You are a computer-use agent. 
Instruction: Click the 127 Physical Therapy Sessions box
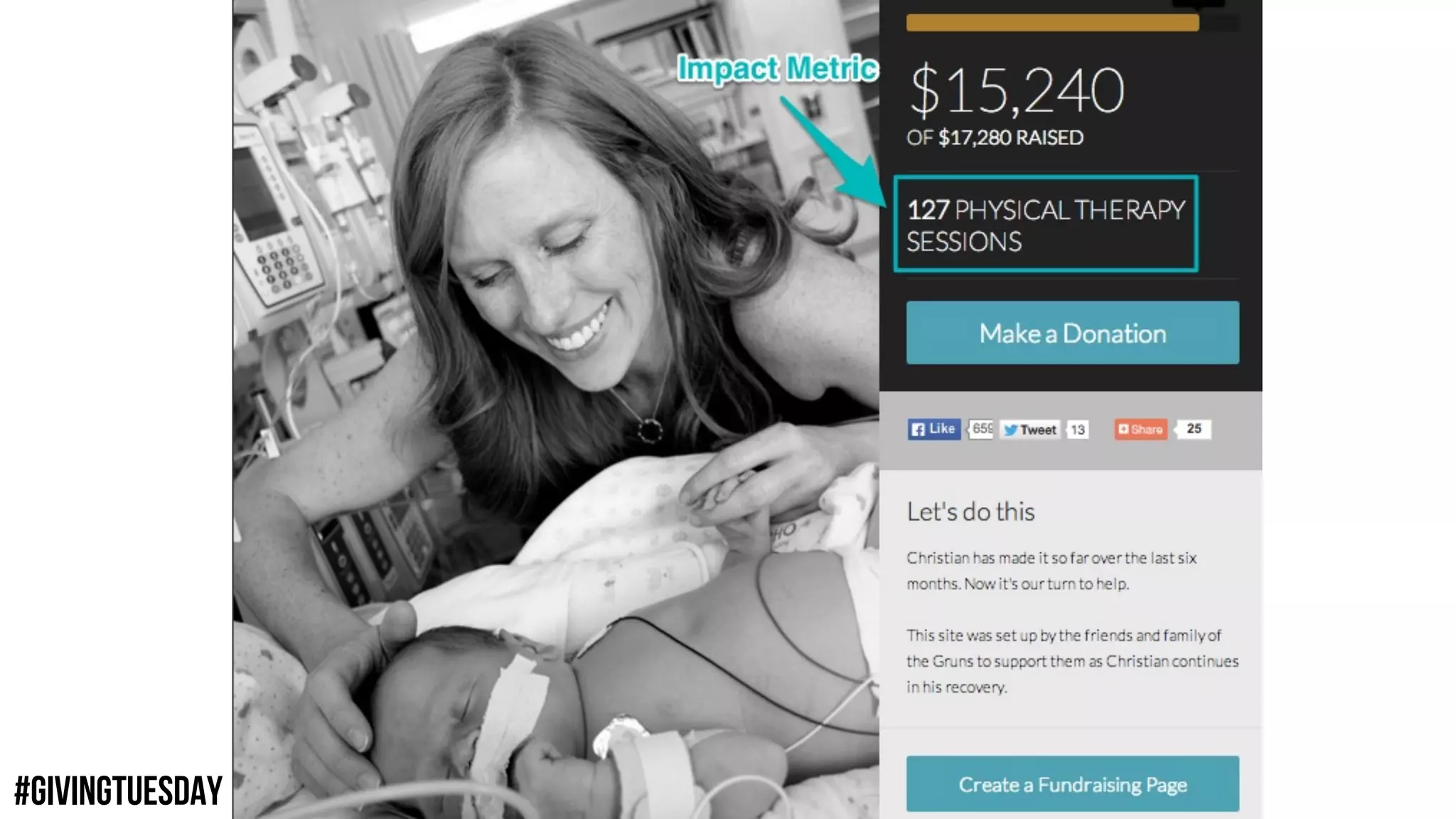tap(1046, 224)
